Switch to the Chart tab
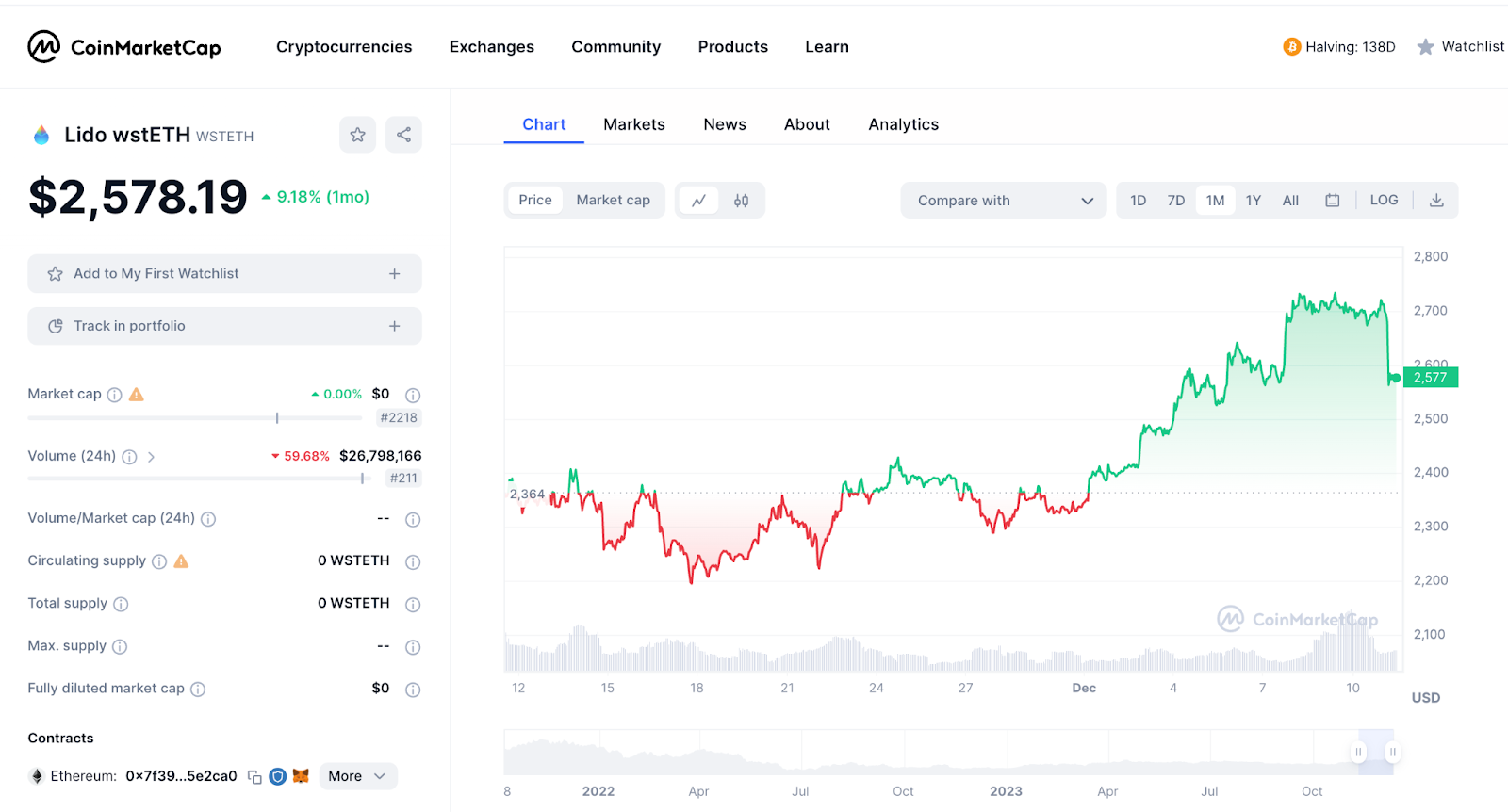The image size is (1508, 812). (x=544, y=124)
